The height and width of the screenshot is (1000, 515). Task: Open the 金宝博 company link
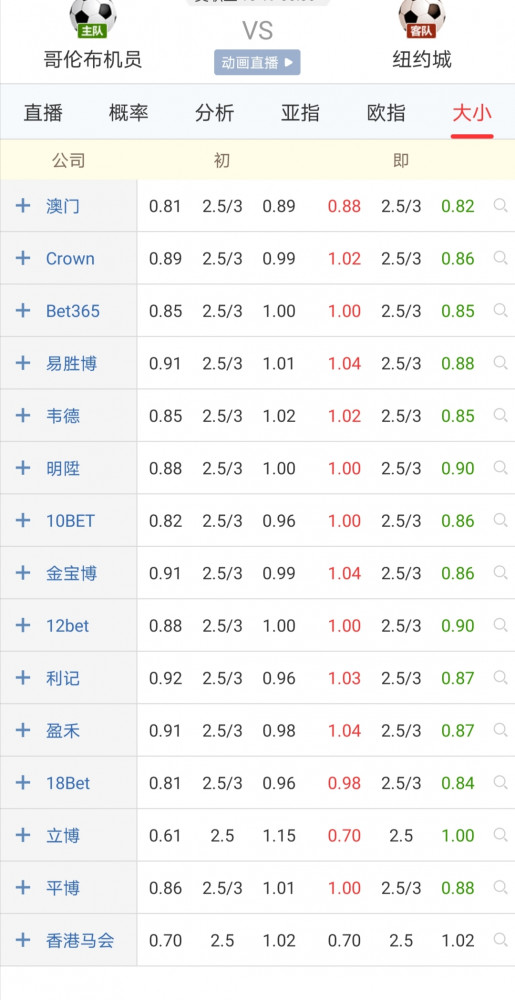pos(71,573)
